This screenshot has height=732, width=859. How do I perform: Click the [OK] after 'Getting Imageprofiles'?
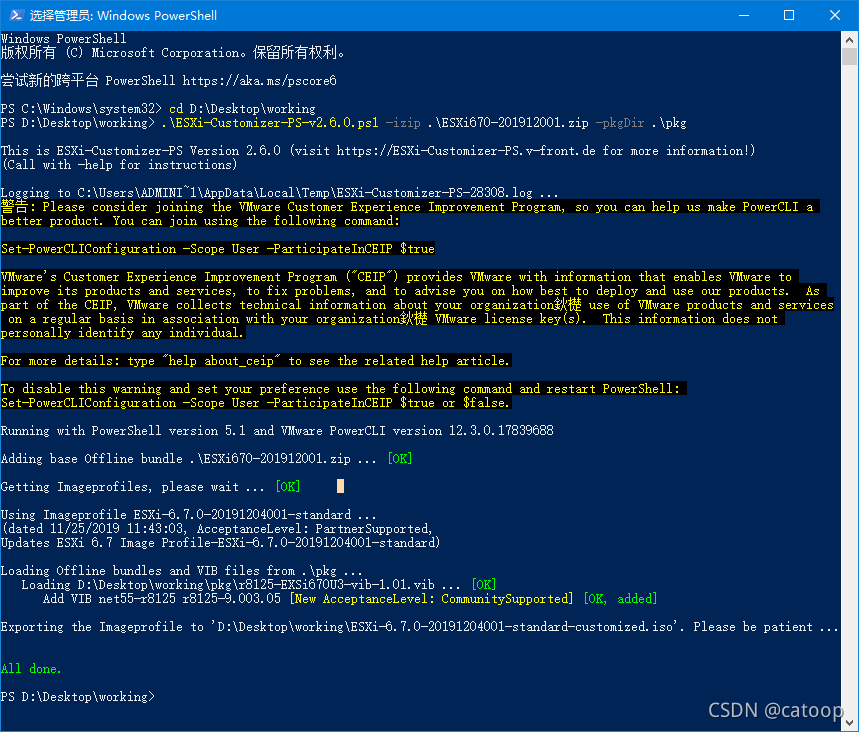click(x=288, y=487)
